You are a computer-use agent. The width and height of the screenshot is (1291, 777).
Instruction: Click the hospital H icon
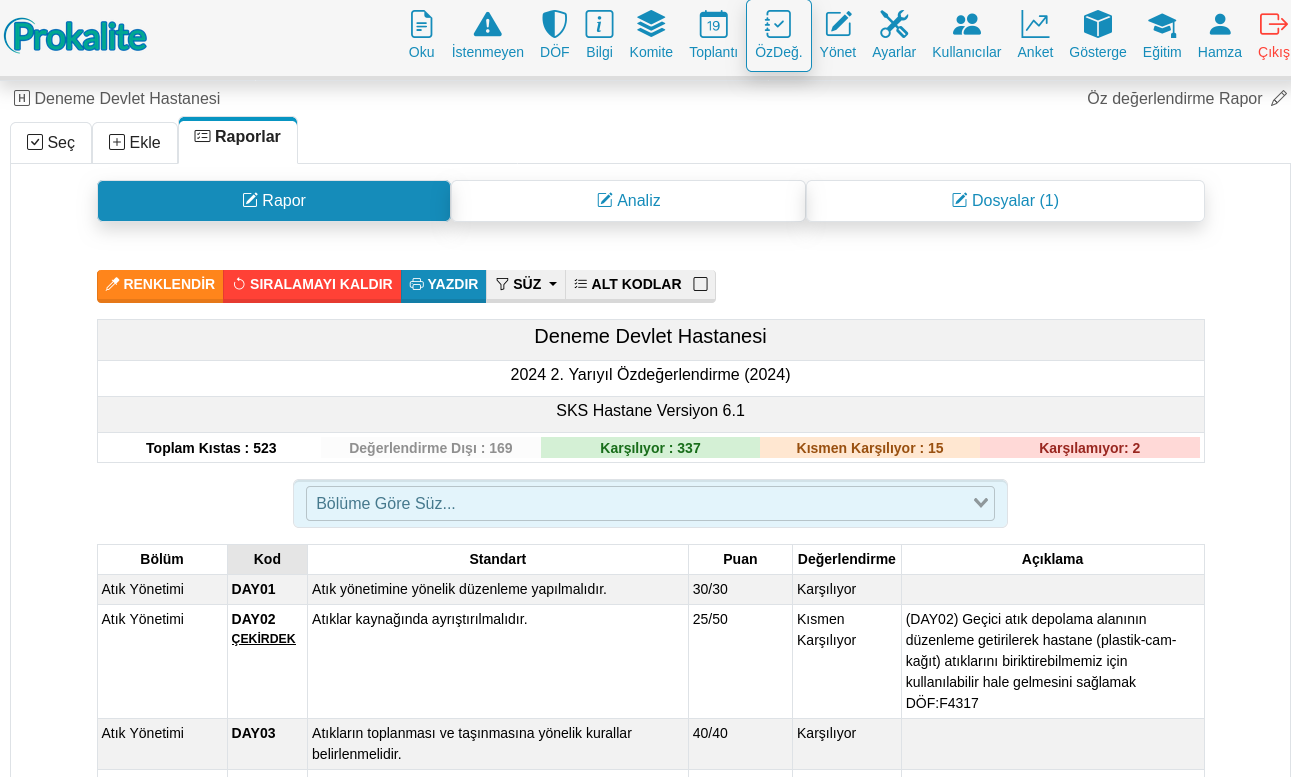pyautogui.click(x=22, y=98)
